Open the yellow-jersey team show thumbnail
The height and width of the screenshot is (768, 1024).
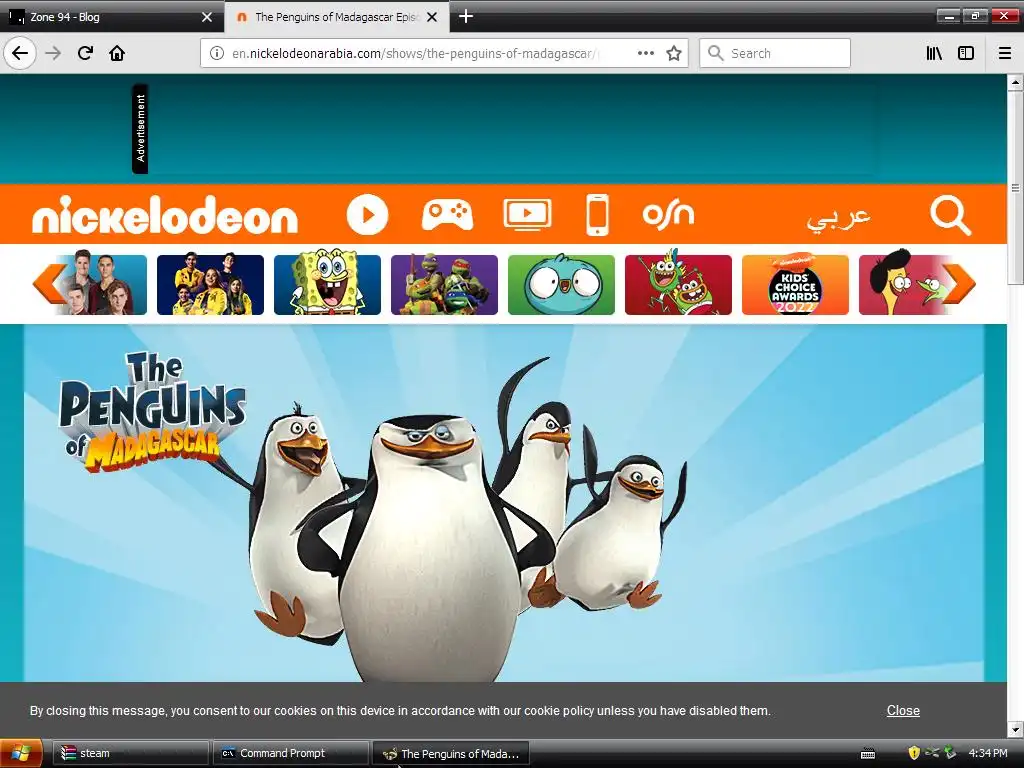tap(210, 285)
